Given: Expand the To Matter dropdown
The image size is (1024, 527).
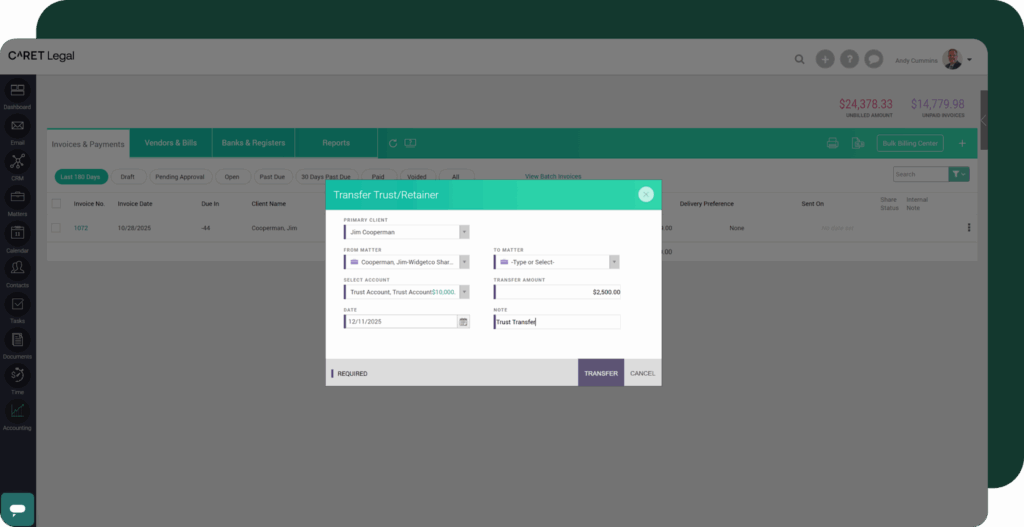Looking at the screenshot, I should (614, 262).
